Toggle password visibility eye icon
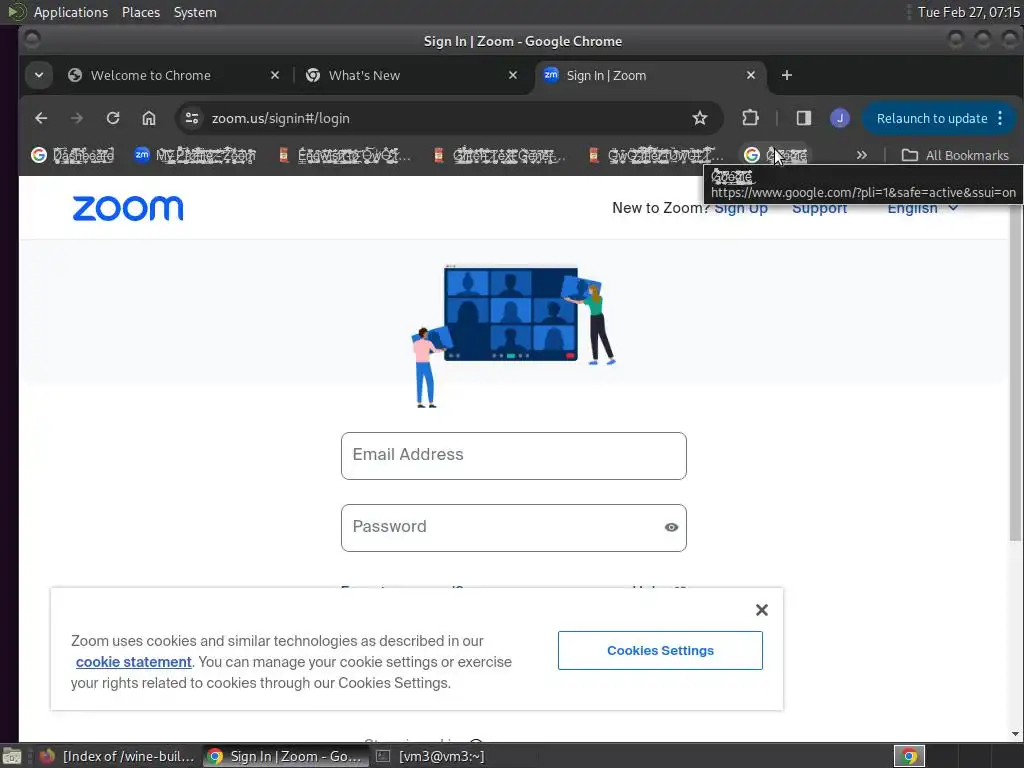 tap(671, 528)
